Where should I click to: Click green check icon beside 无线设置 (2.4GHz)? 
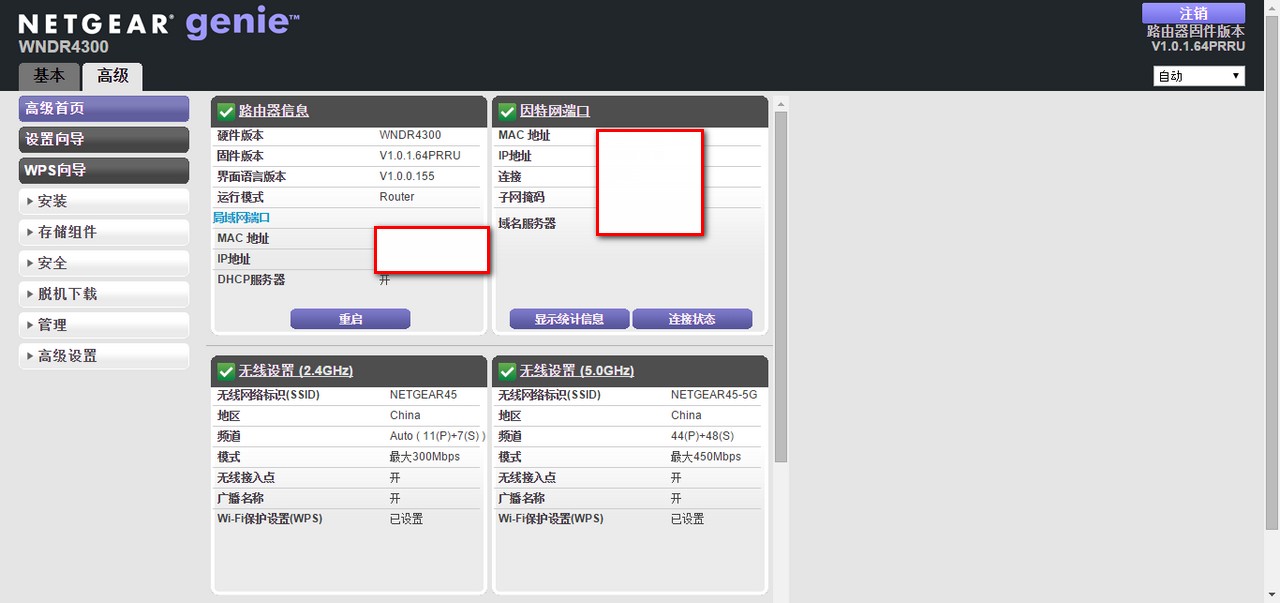[x=226, y=371]
